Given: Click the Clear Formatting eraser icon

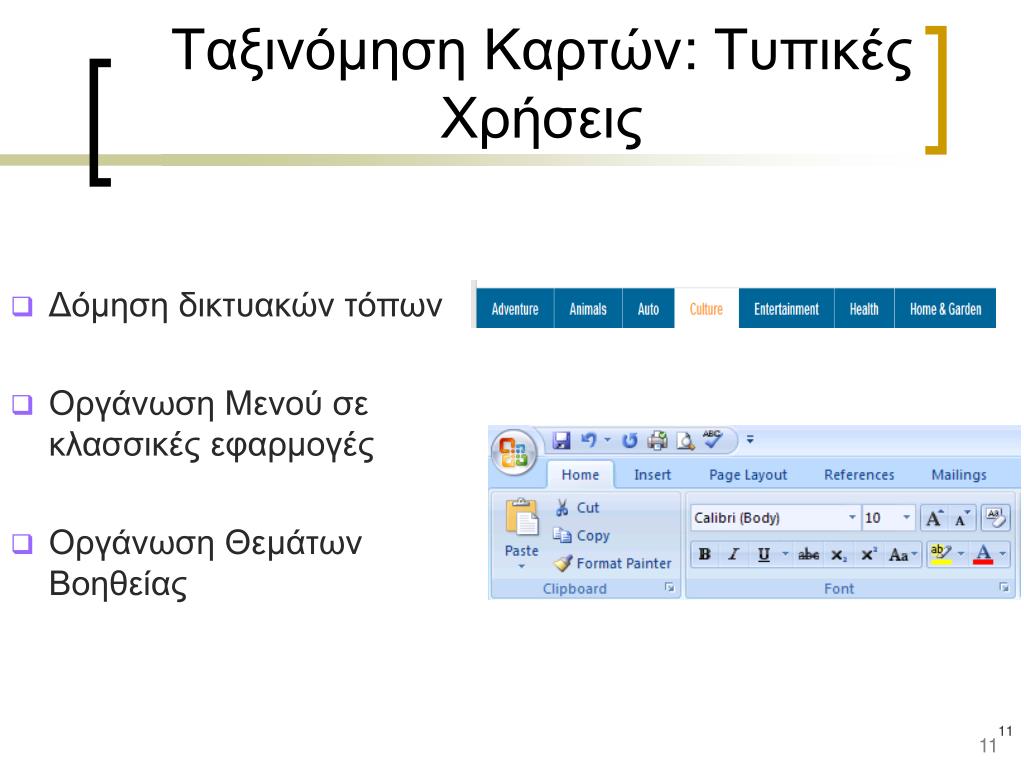Looking at the screenshot, I should (x=995, y=517).
